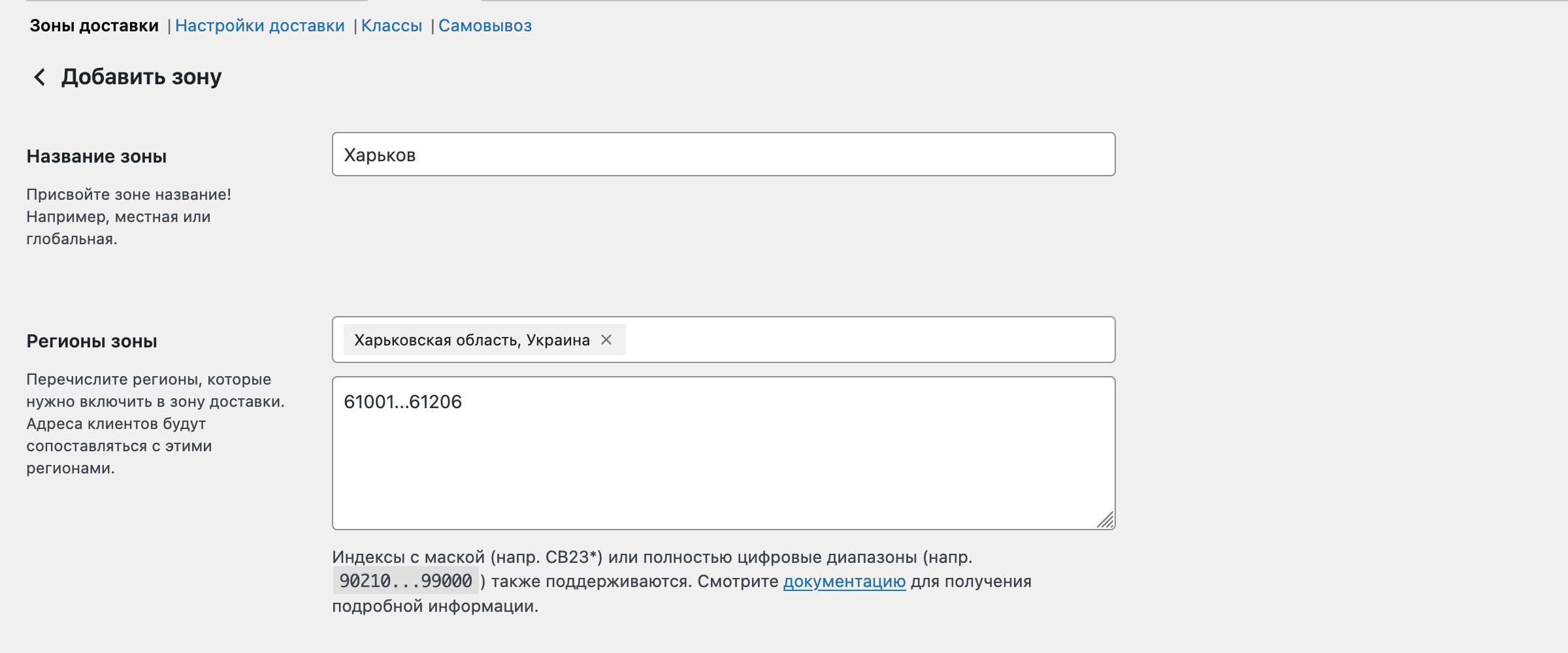
Task: Click empty space in the regions selector
Action: [x=869, y=340]
